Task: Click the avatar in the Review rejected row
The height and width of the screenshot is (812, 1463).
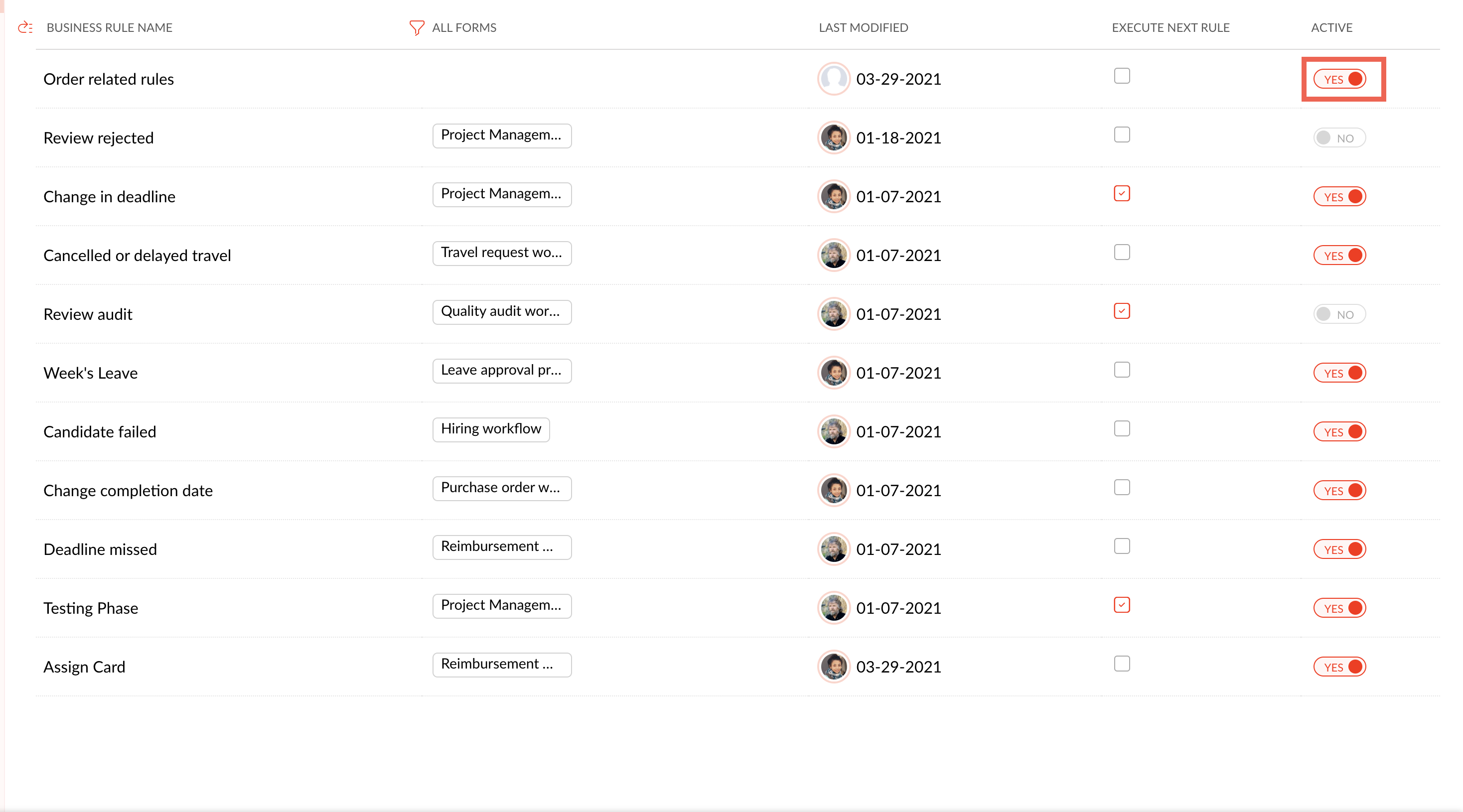Action: pos(833,137)
